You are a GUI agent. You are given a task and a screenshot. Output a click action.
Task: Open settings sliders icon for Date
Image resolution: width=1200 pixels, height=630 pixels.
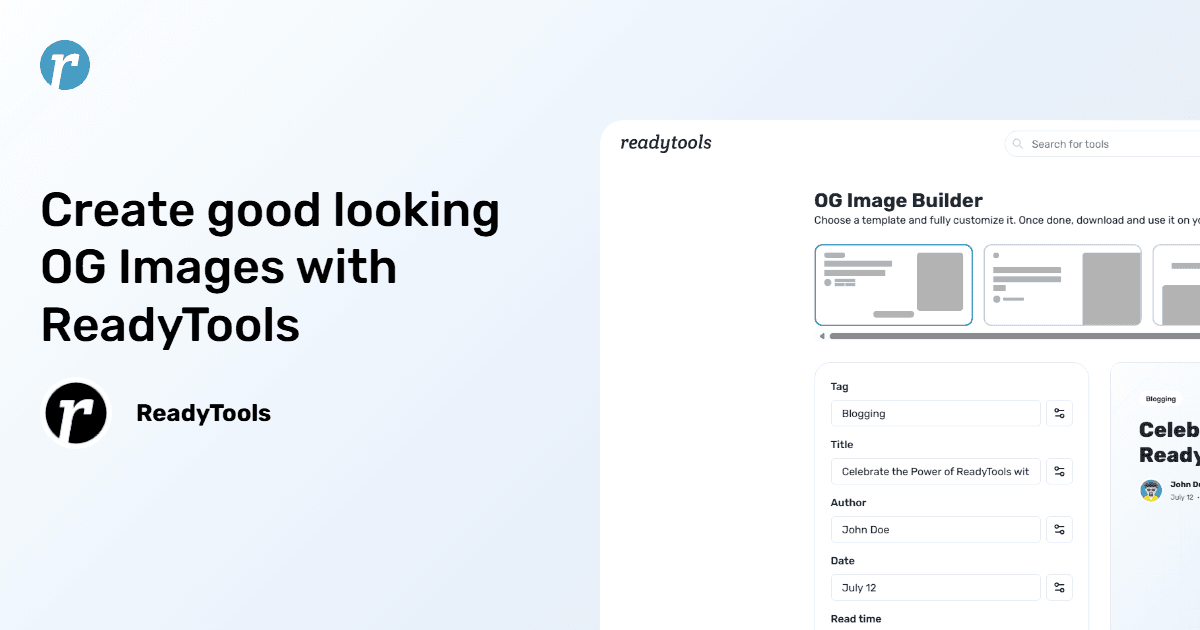point(1060,587)
